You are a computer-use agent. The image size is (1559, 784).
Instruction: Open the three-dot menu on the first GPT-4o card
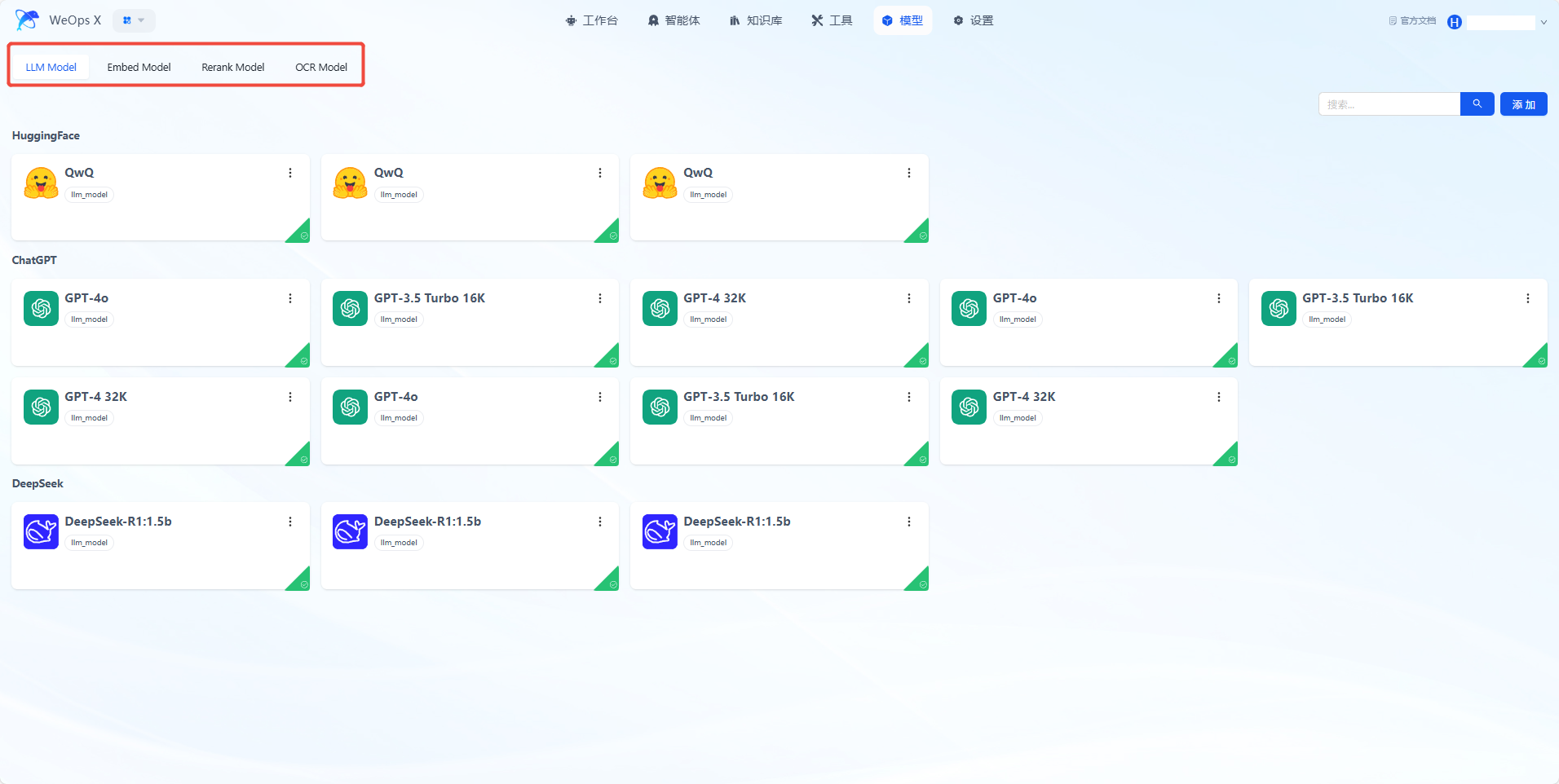pos(290,298)
